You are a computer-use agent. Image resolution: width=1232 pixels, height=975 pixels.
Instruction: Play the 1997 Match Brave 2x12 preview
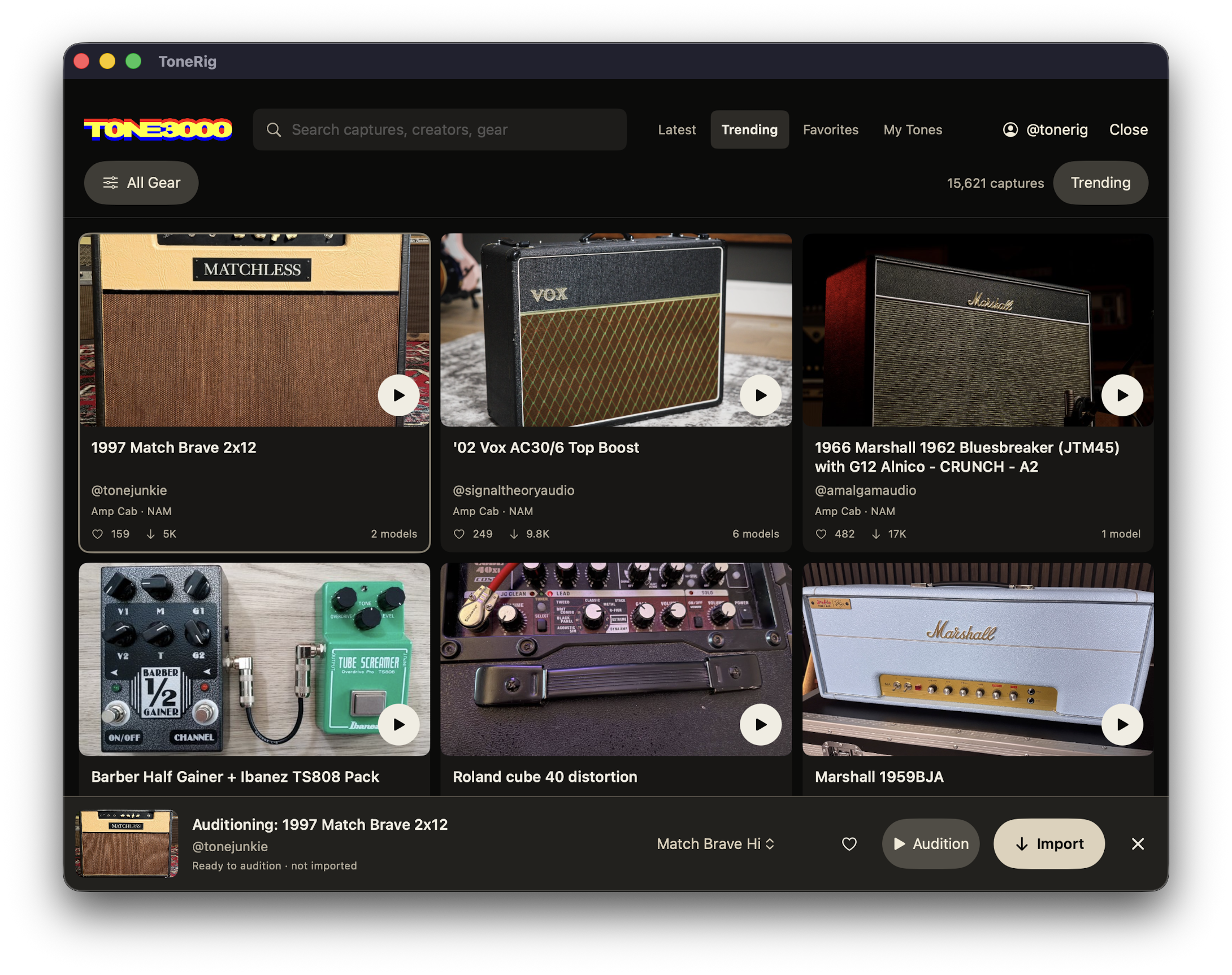click(398, 395)
